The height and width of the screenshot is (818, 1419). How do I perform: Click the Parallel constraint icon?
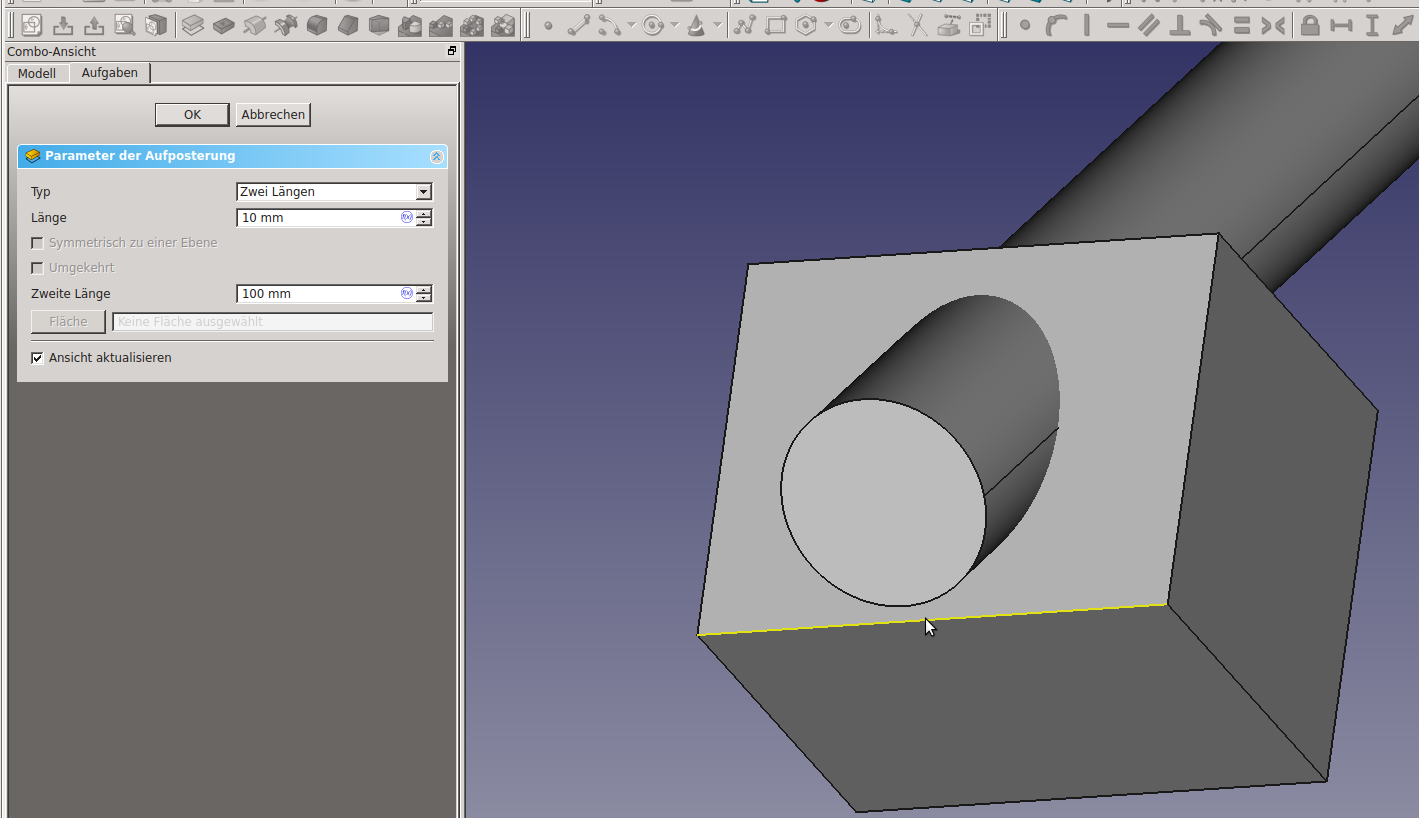[x=1149, y=26]
